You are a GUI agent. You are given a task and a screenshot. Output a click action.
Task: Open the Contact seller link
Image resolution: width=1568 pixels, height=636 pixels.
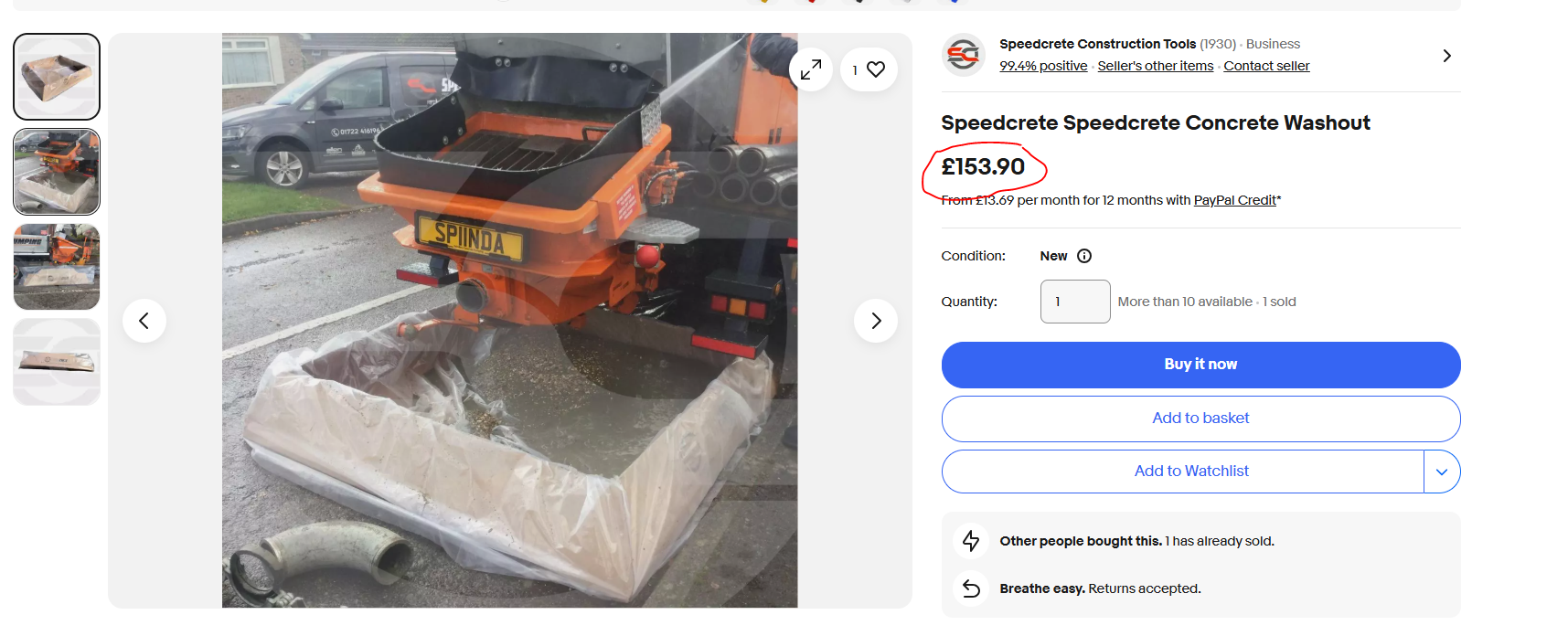(1266, 66)
